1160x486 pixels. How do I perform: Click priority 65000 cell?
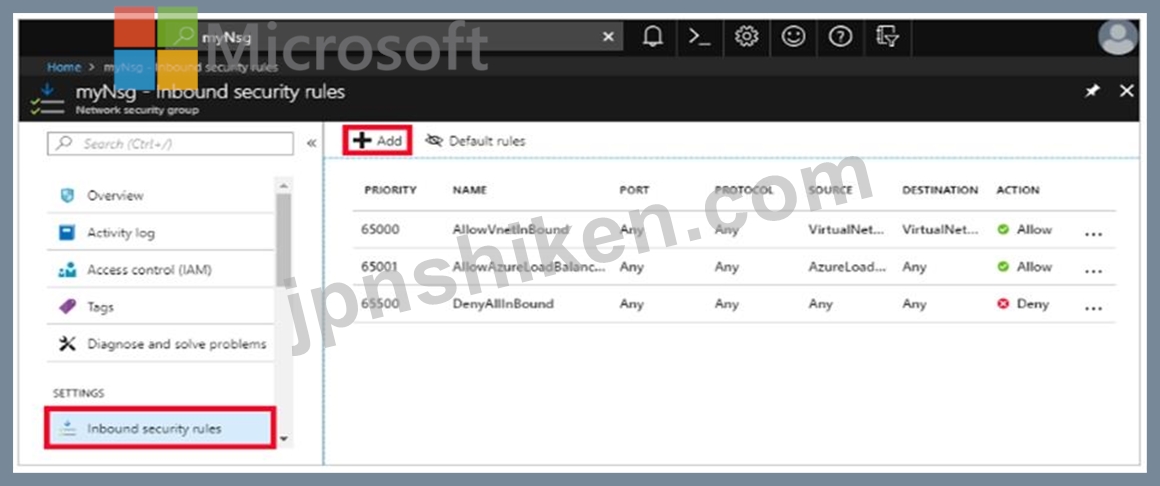click(x=380, y=229)
